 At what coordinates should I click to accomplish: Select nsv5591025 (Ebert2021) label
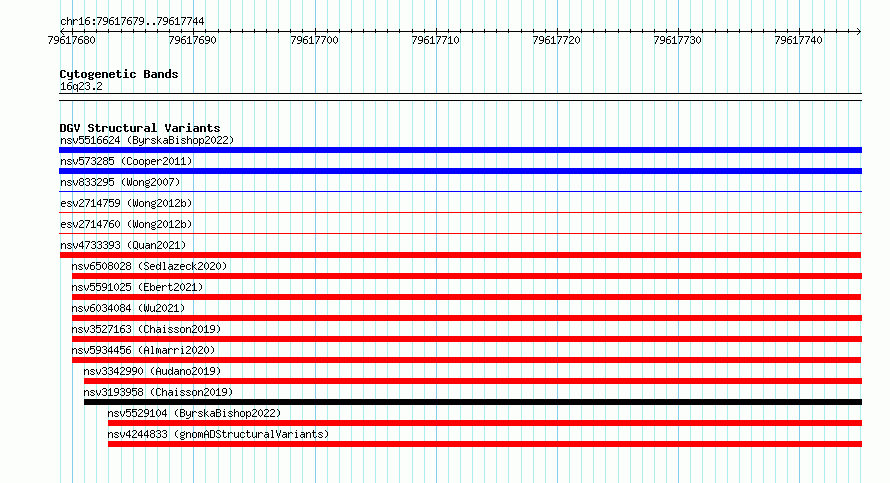137,287
